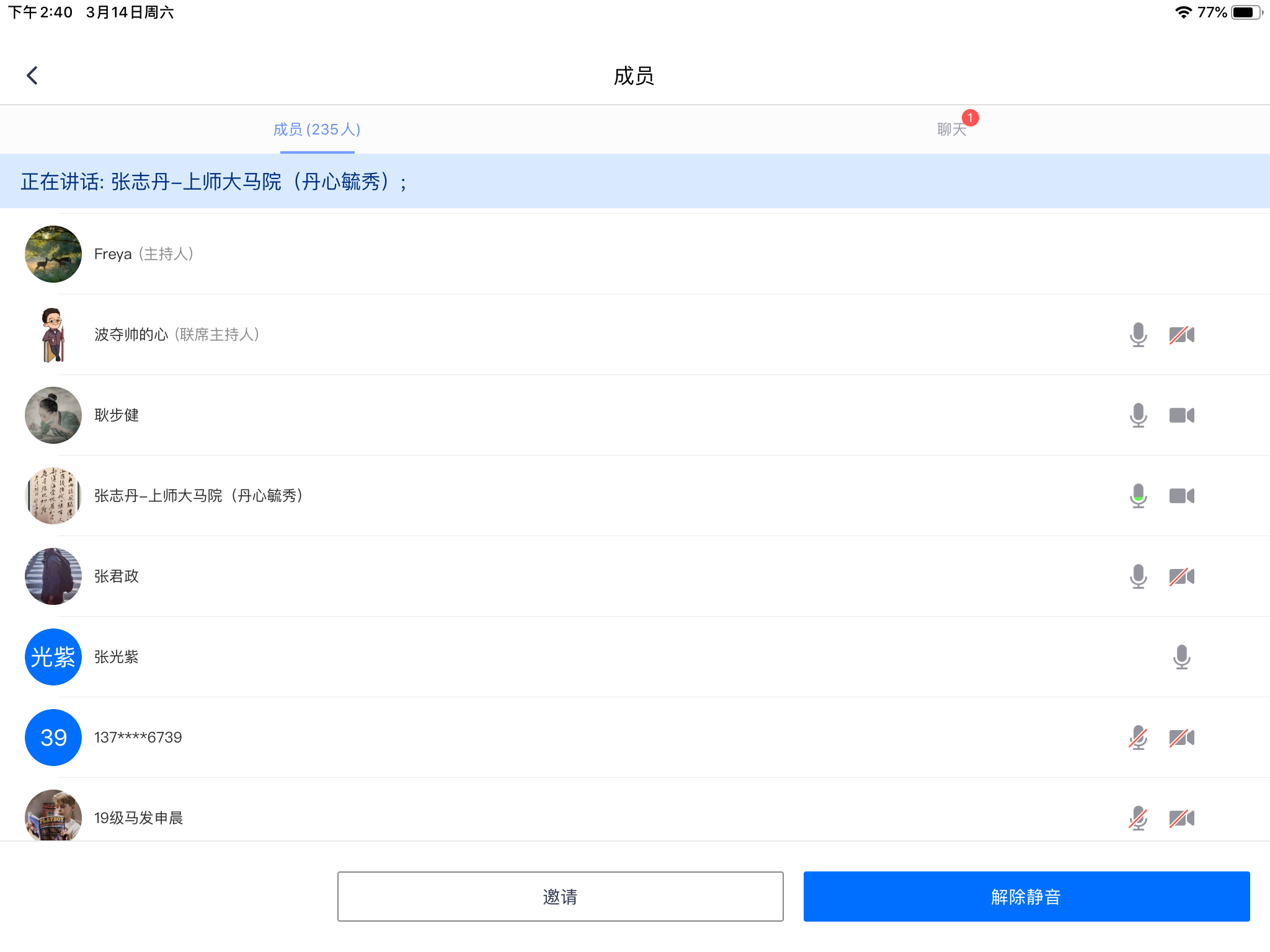Toggle muted microphone of 137****6739
The width and height of the screenshot is (1270, 952).
point(1138,738)
